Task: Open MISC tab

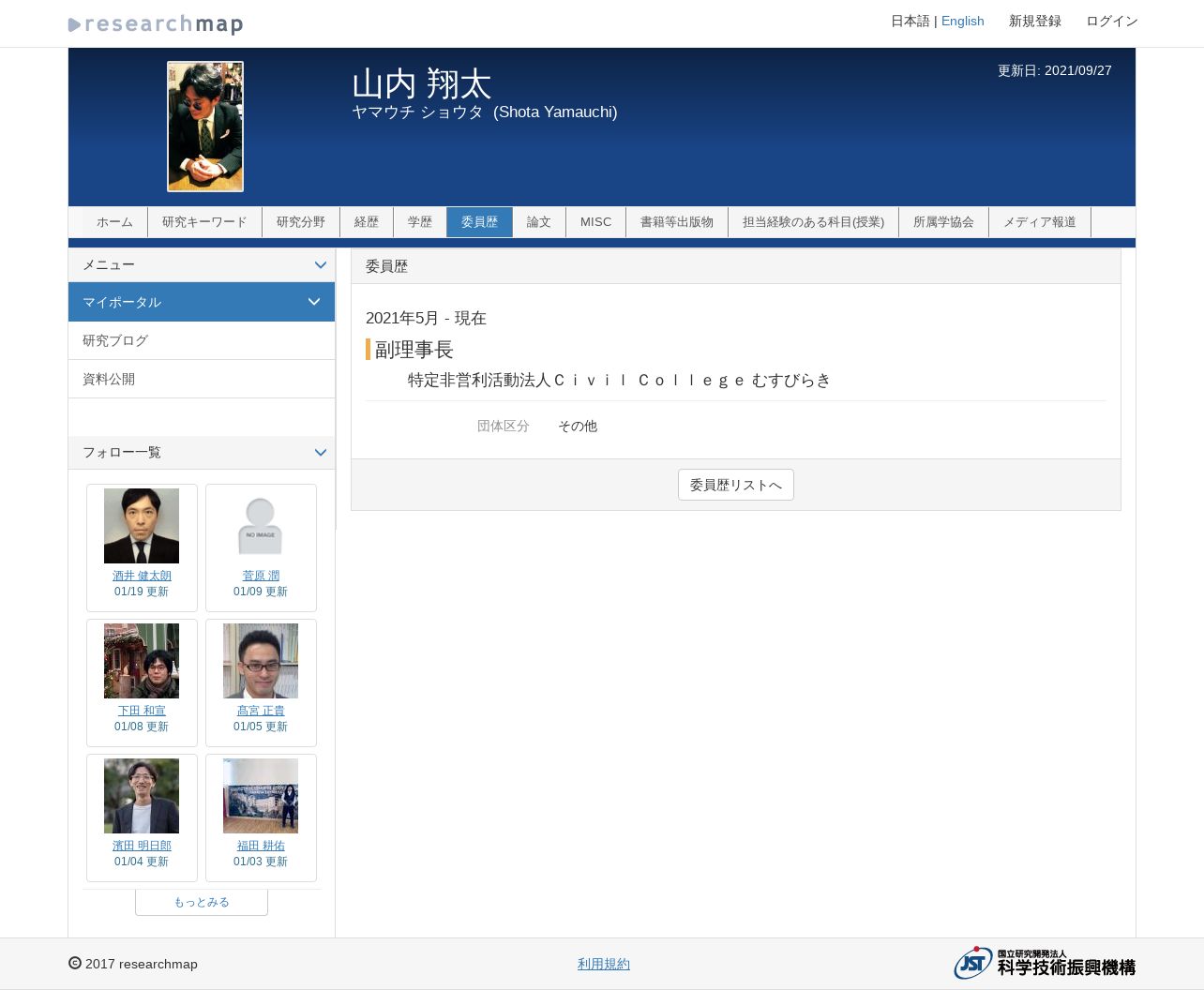Action: pos(595,222)
